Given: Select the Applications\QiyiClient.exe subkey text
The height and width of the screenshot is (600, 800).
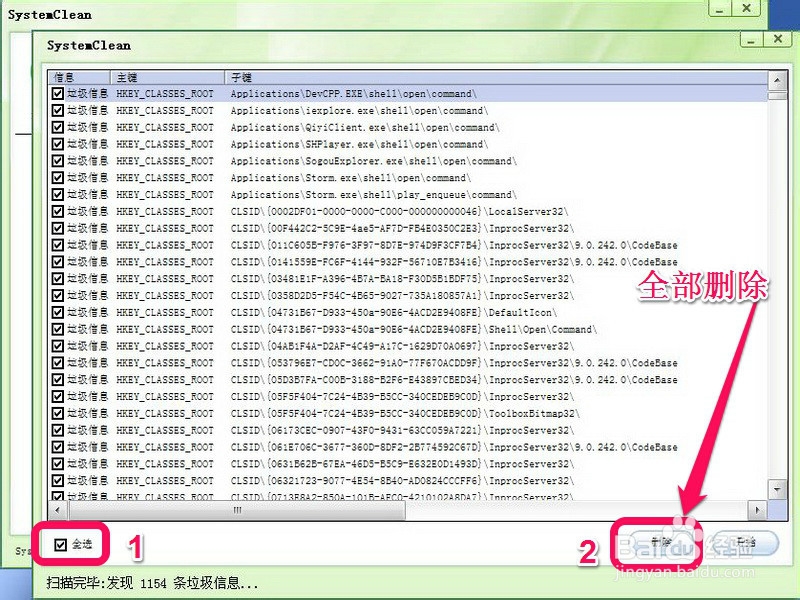Looking at the screenshot, I should [x=365, y=128].
